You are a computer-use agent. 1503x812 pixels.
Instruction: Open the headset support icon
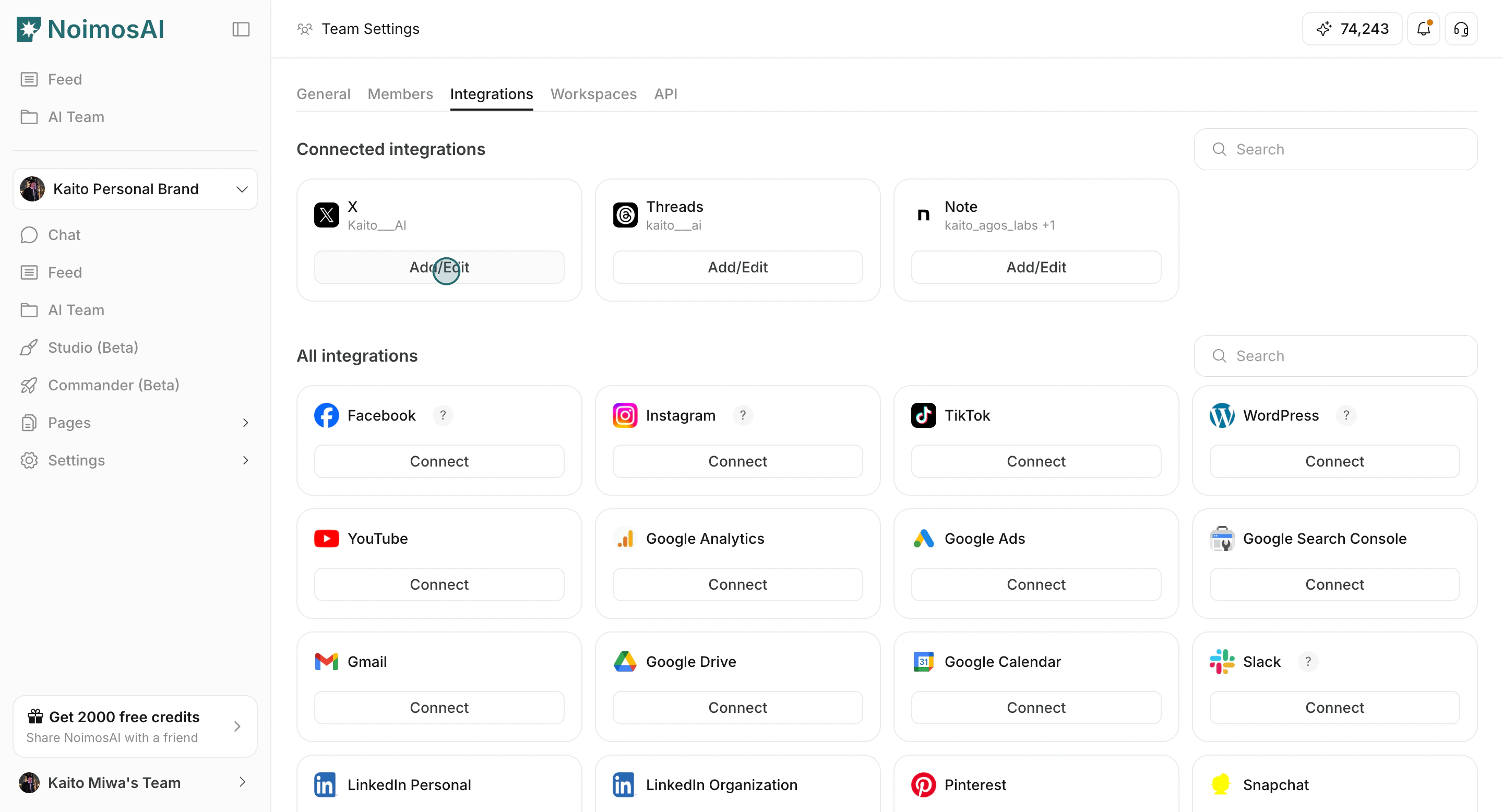1461,29
